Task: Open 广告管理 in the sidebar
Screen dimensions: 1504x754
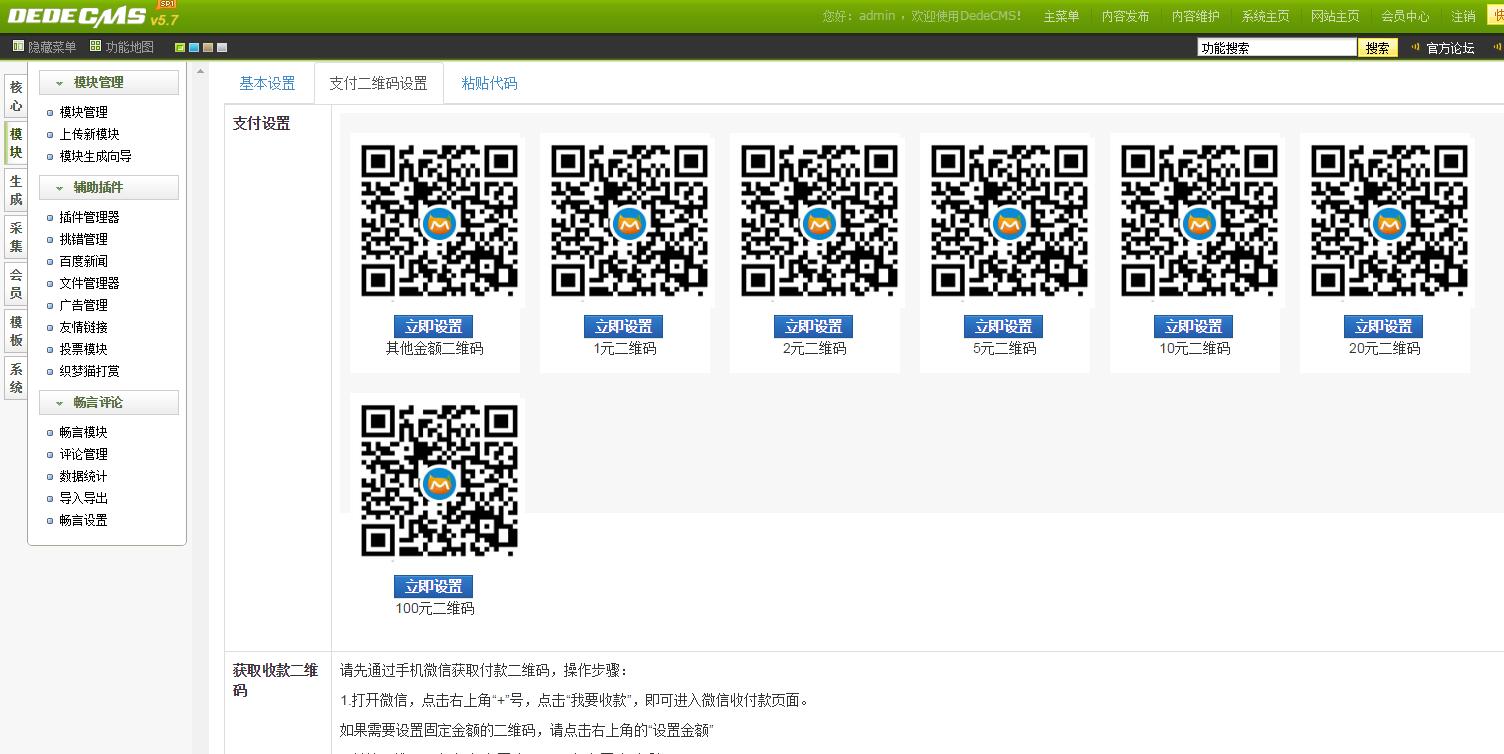Action: [x=83, y=305]
